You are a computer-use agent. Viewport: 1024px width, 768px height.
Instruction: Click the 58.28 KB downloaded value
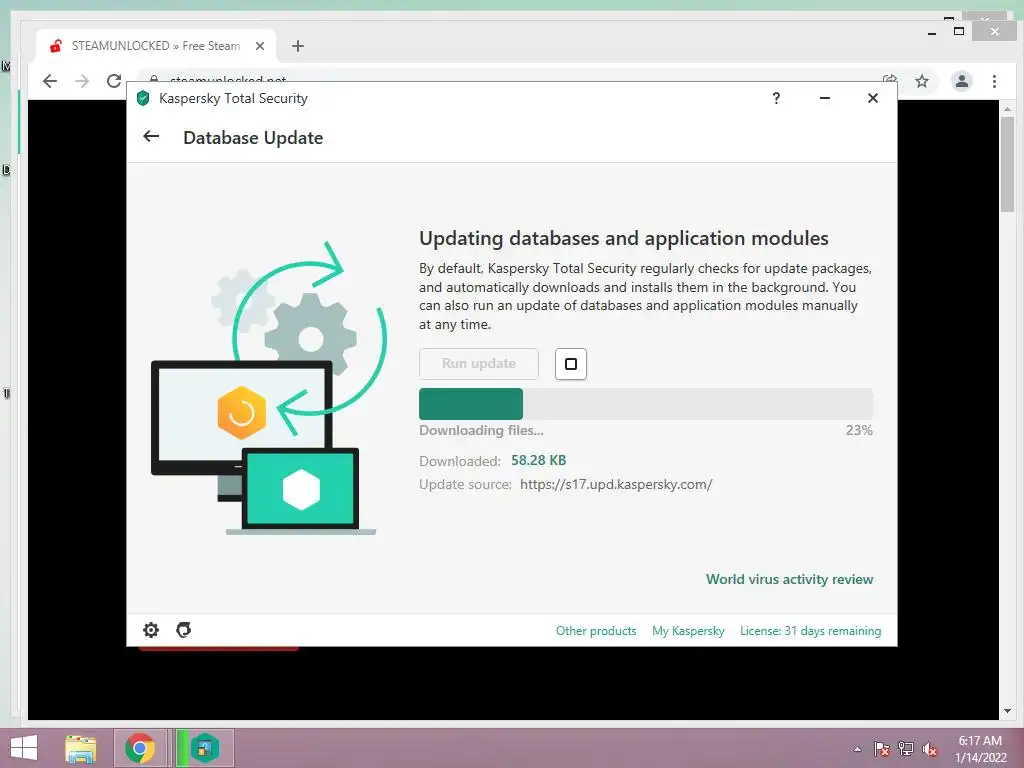pos(538,460)
